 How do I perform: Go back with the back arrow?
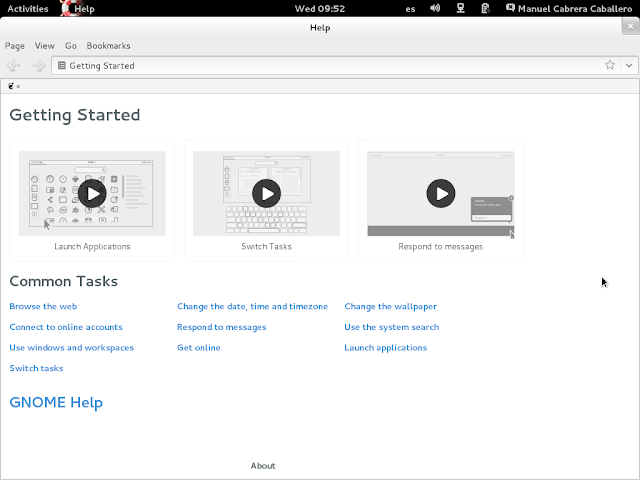coord(14,65)
